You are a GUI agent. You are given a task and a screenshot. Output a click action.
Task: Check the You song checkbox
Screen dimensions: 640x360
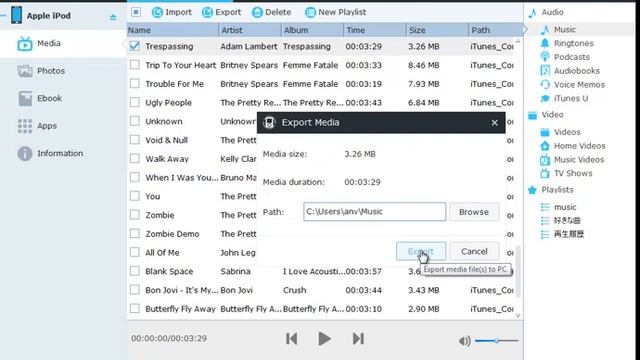point(135,196)
